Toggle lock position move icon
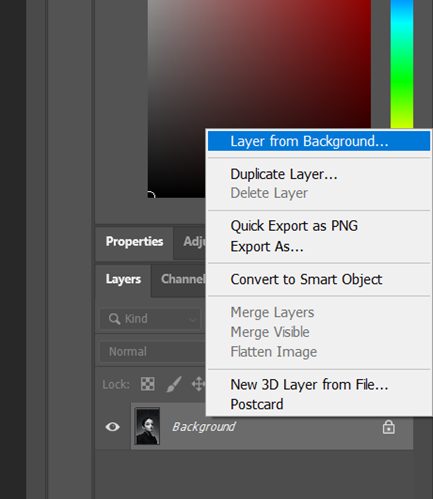Viewport: 433px width, 499px height. point(199,384)
